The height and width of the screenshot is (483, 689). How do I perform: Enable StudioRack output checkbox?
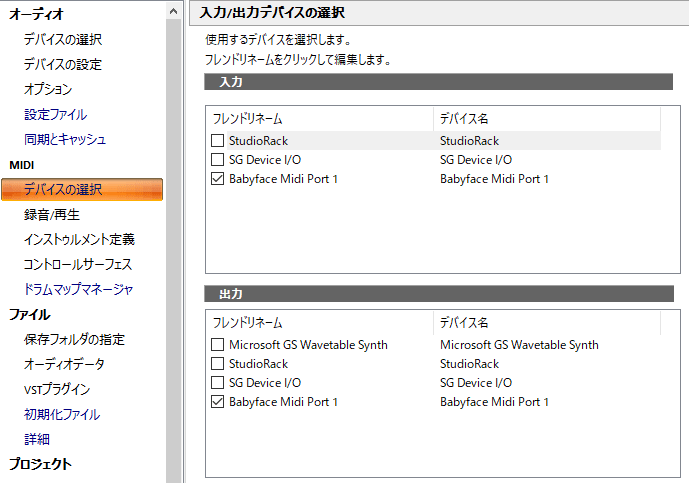218,364
